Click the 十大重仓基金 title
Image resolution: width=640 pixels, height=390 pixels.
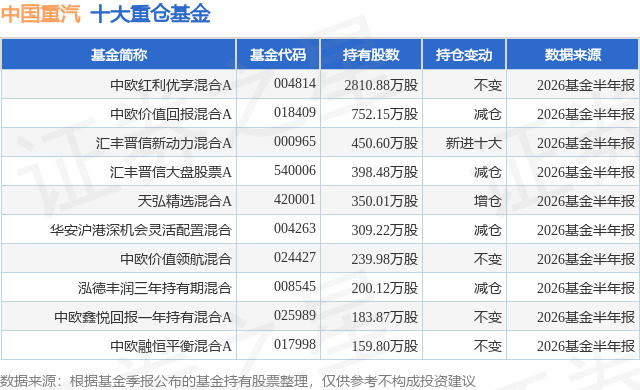pos(151,14)
